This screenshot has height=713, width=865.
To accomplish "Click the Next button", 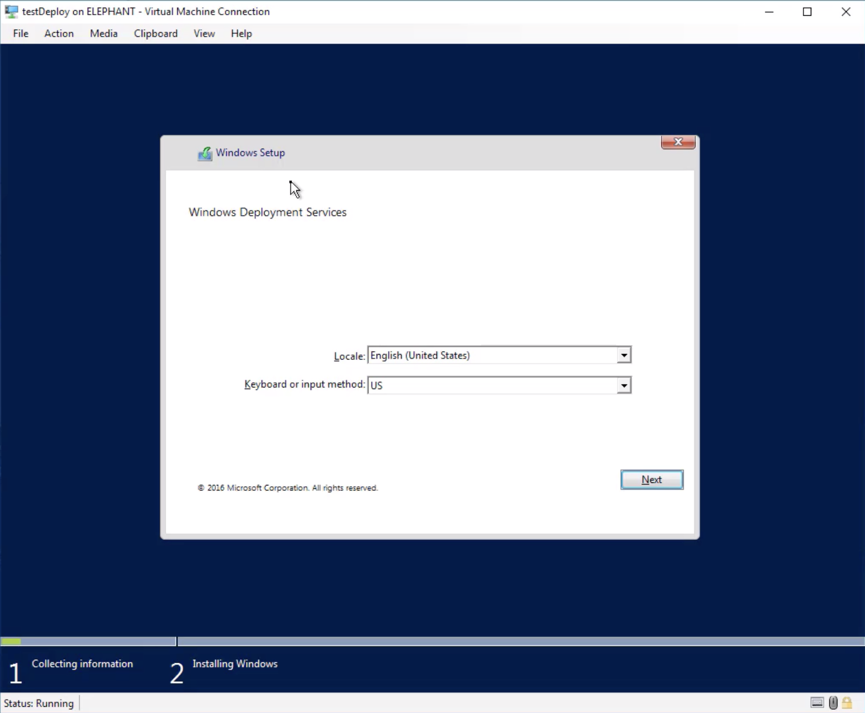I will click(x=652, y=480).
